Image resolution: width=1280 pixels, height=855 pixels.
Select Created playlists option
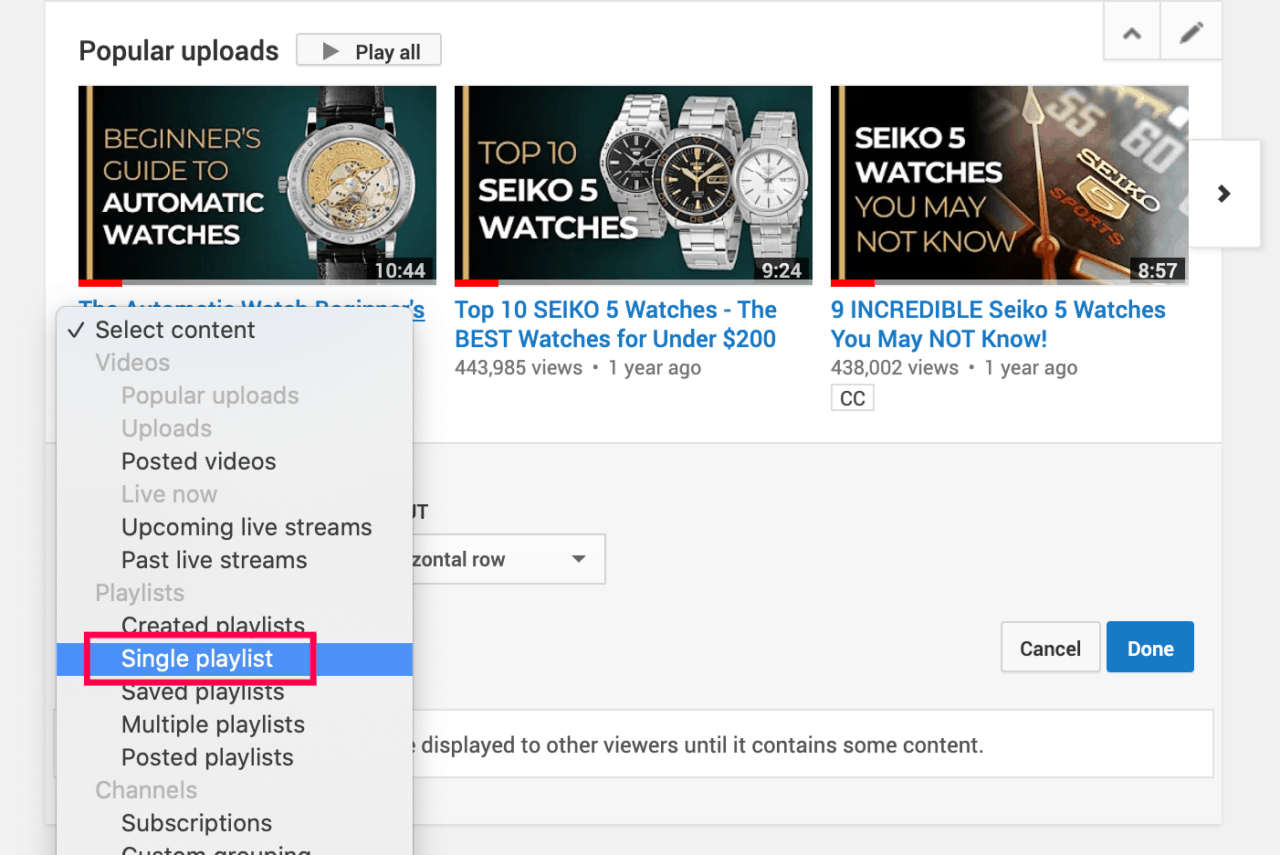click(x=234, y=626)
